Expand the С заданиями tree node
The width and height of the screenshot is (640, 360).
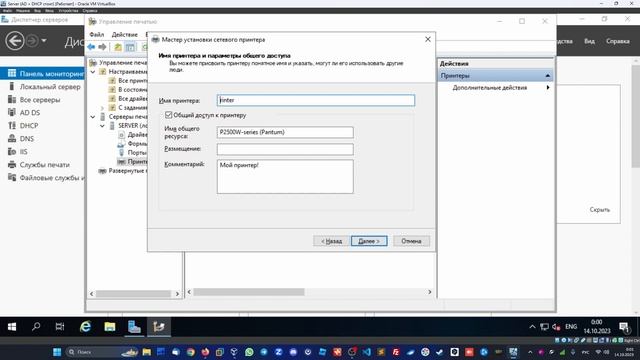pos(102,108)
